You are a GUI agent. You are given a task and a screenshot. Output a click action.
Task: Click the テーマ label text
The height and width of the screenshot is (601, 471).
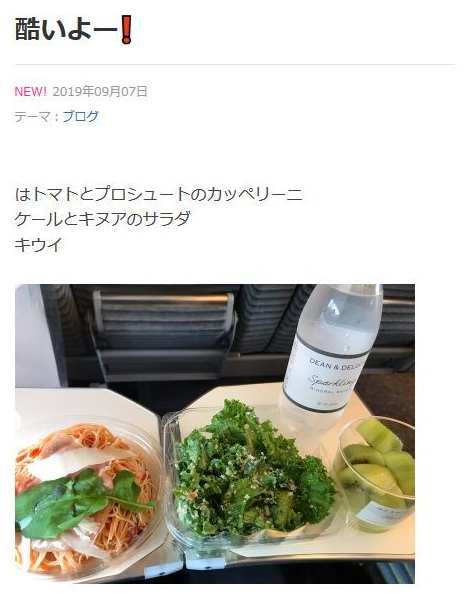point(32,116)
